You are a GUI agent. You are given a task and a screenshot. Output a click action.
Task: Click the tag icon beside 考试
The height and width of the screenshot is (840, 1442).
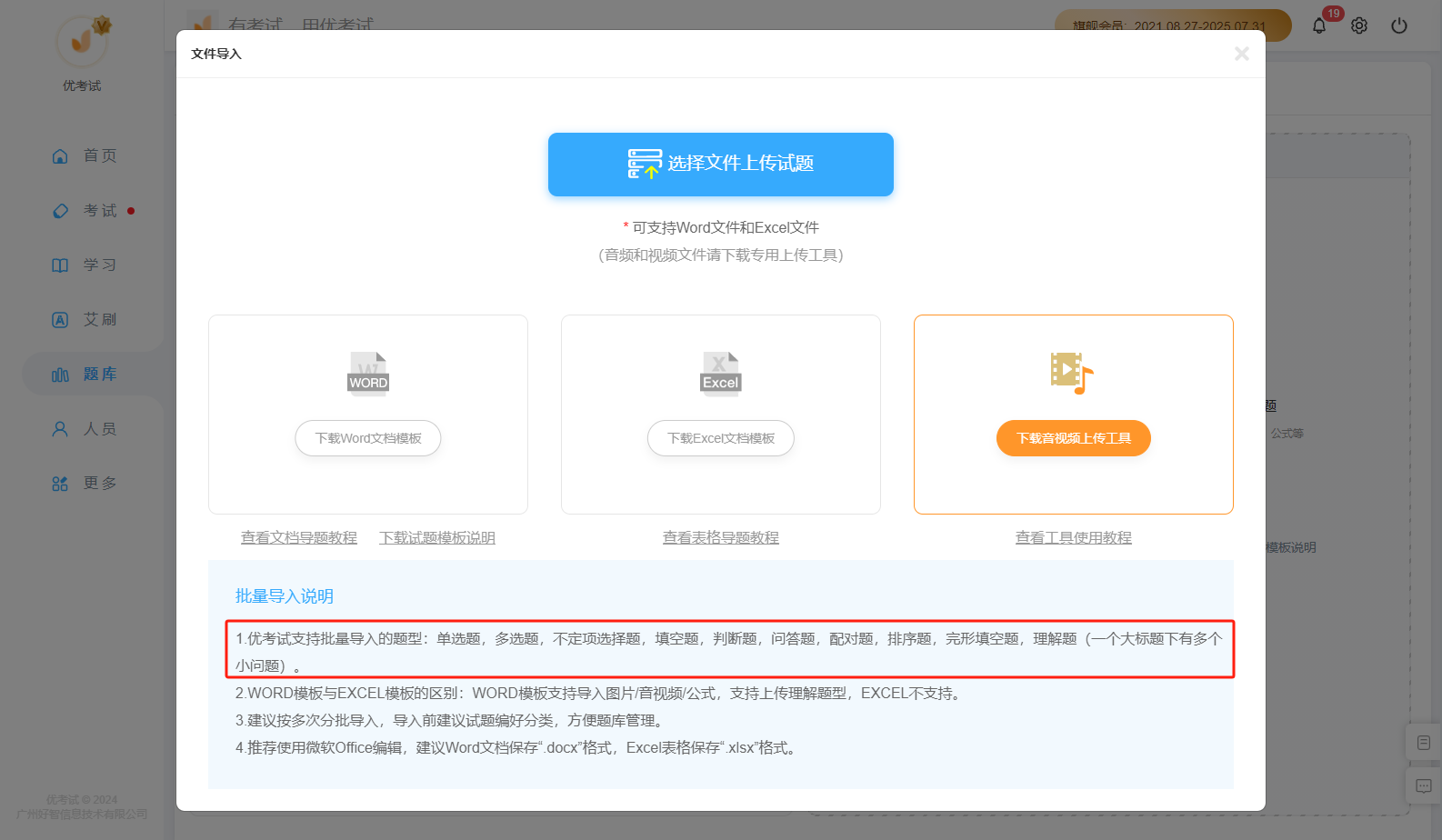pos(60,211)
